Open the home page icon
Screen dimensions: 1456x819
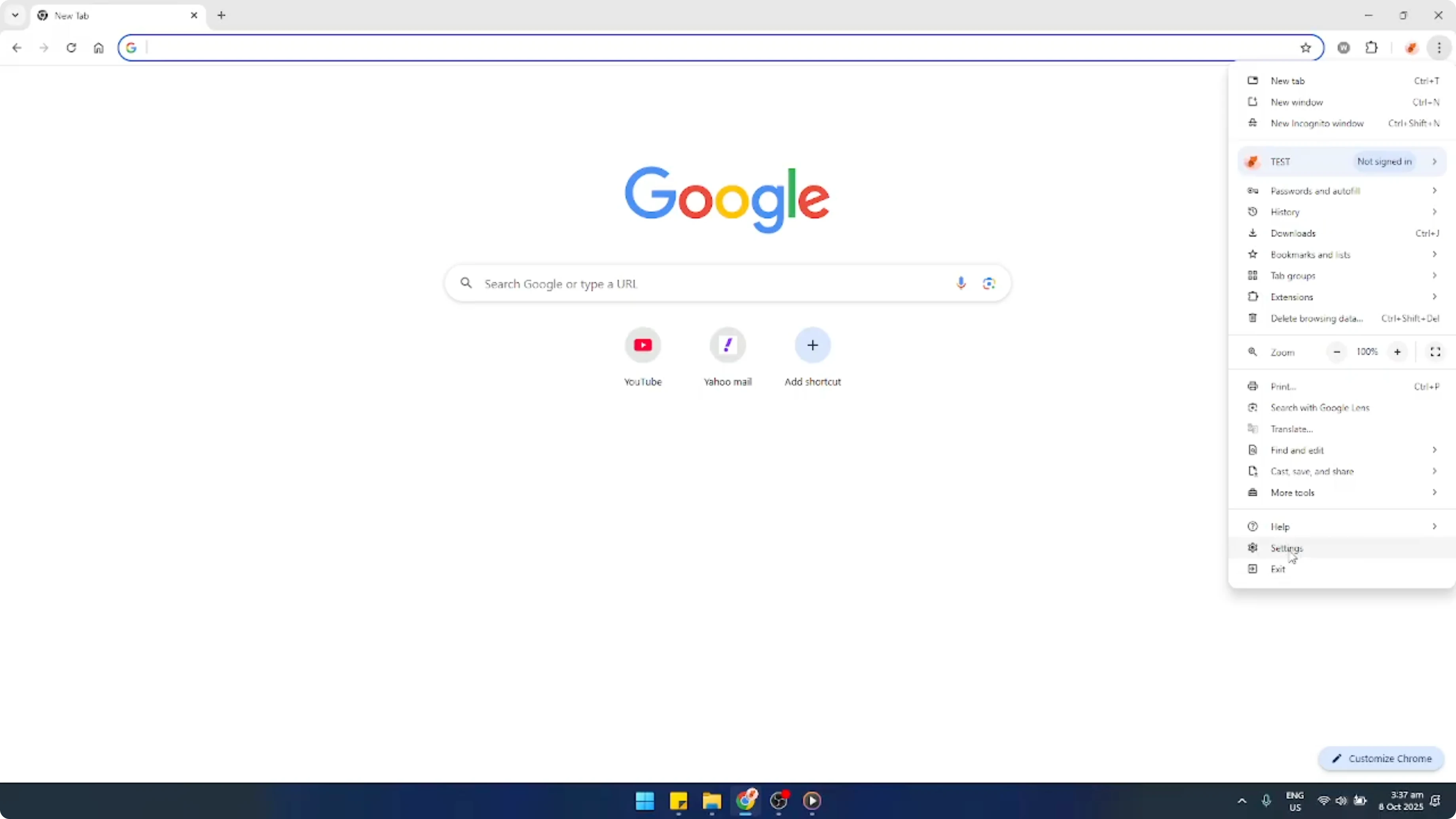[99, 48]
